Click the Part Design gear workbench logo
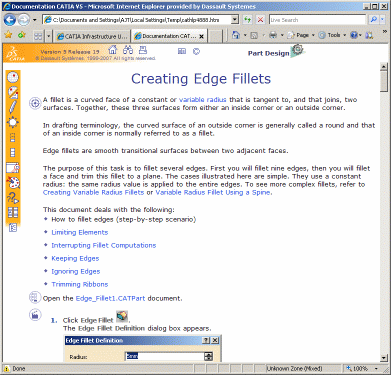This screenshot has width=391, height=375. coord(298,51)
